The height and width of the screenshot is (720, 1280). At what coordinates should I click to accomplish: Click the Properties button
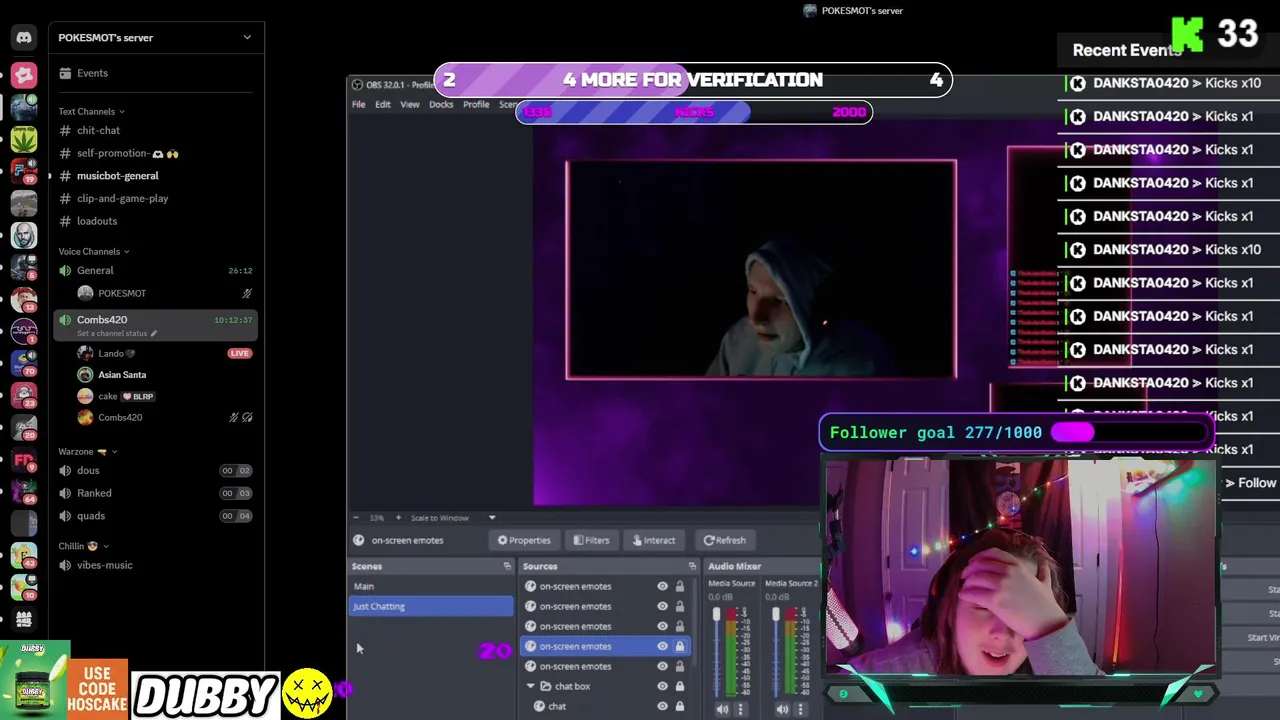click(524, 540)
